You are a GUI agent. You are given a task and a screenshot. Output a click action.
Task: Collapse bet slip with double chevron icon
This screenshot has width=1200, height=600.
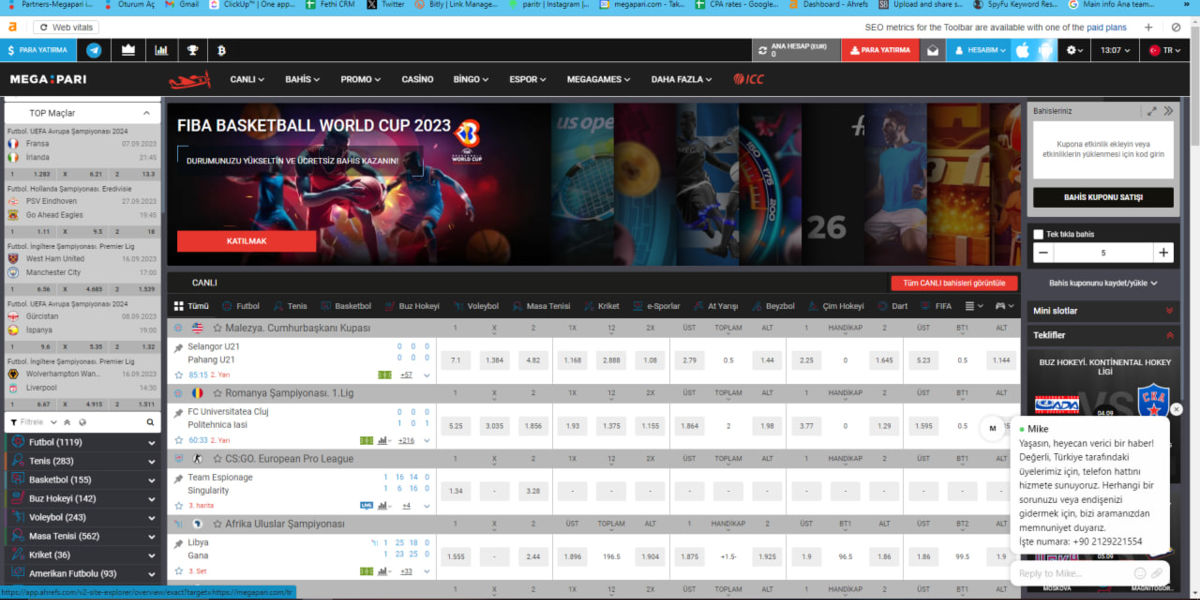coord(1169,111)
